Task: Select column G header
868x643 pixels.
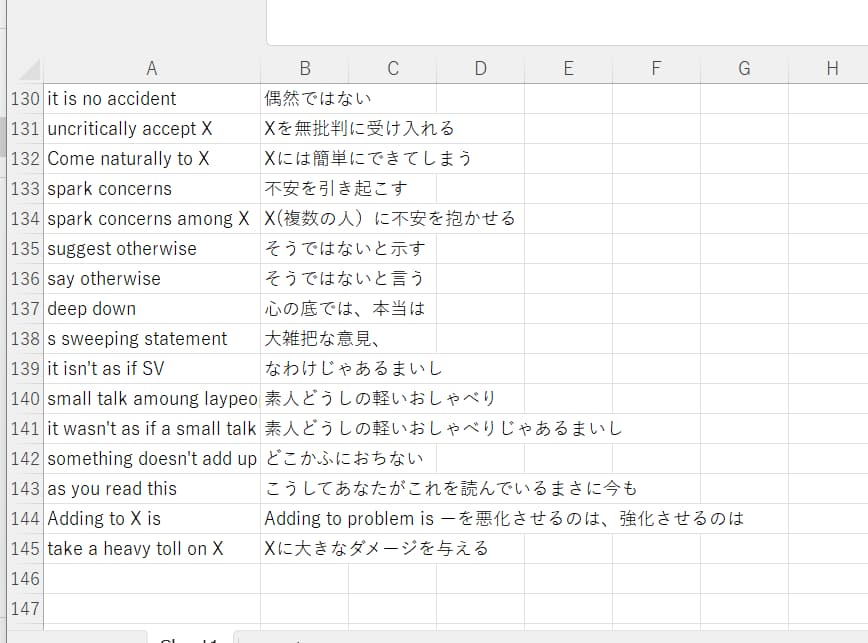Action: click(x=744, y=68)
